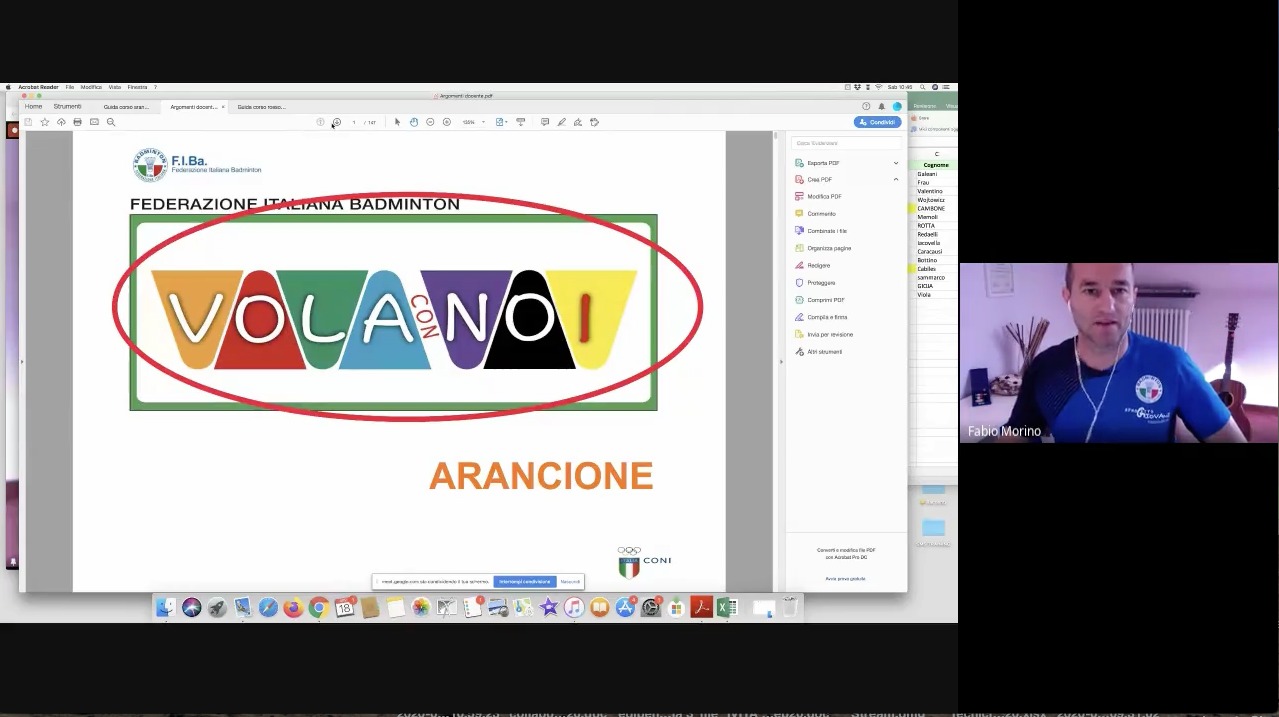Add a sticky note comment
Screen dimensions: 1279x717
(x=545, y=122)
